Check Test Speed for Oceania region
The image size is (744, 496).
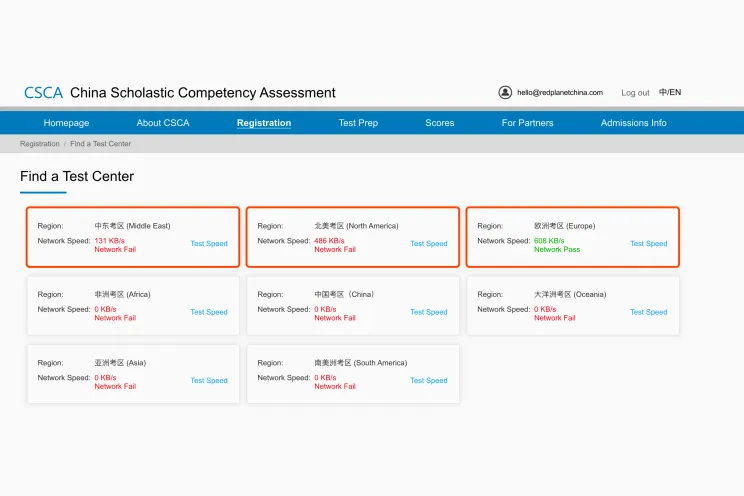click(x=648, y=312)
